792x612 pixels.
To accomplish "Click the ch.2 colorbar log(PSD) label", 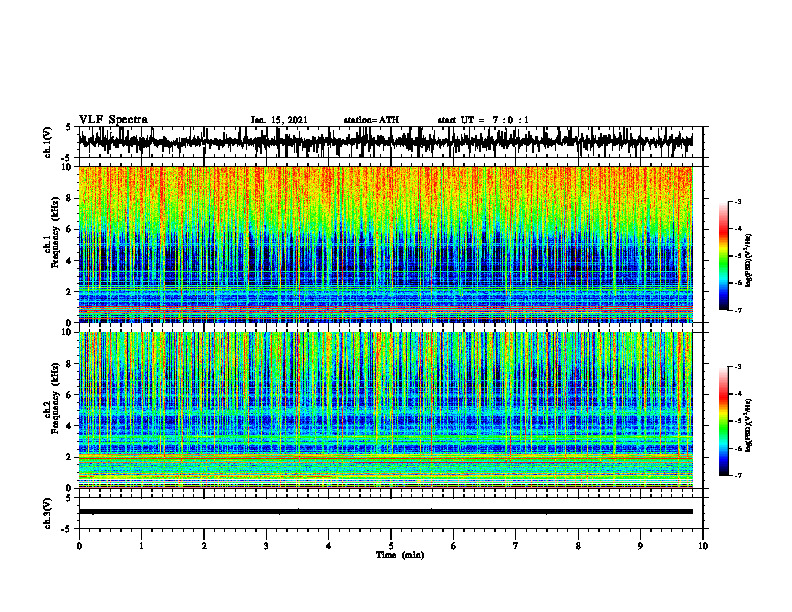I will point(749,425).
